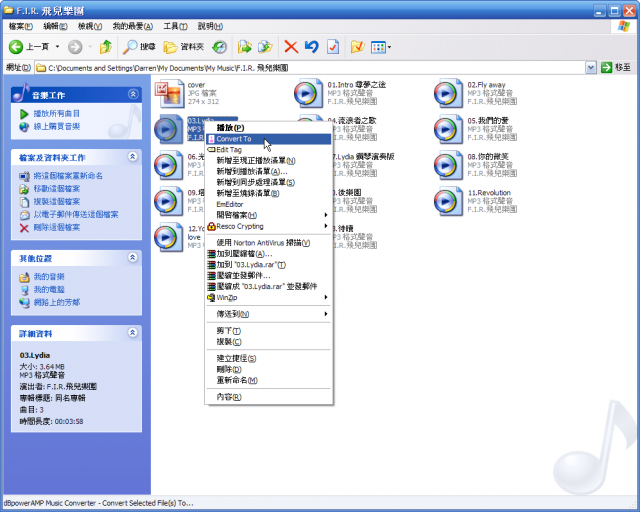Toggle the Folders pane button

184,47
